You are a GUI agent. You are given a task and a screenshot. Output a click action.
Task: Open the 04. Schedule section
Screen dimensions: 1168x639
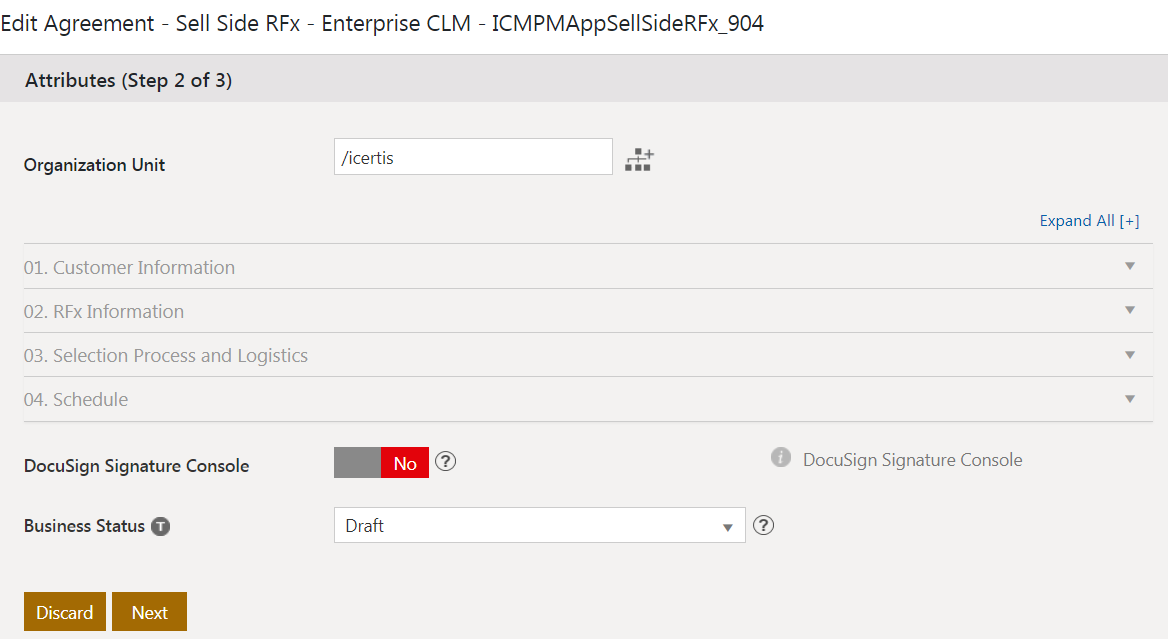pyautogui.click(x=76, y=399)
